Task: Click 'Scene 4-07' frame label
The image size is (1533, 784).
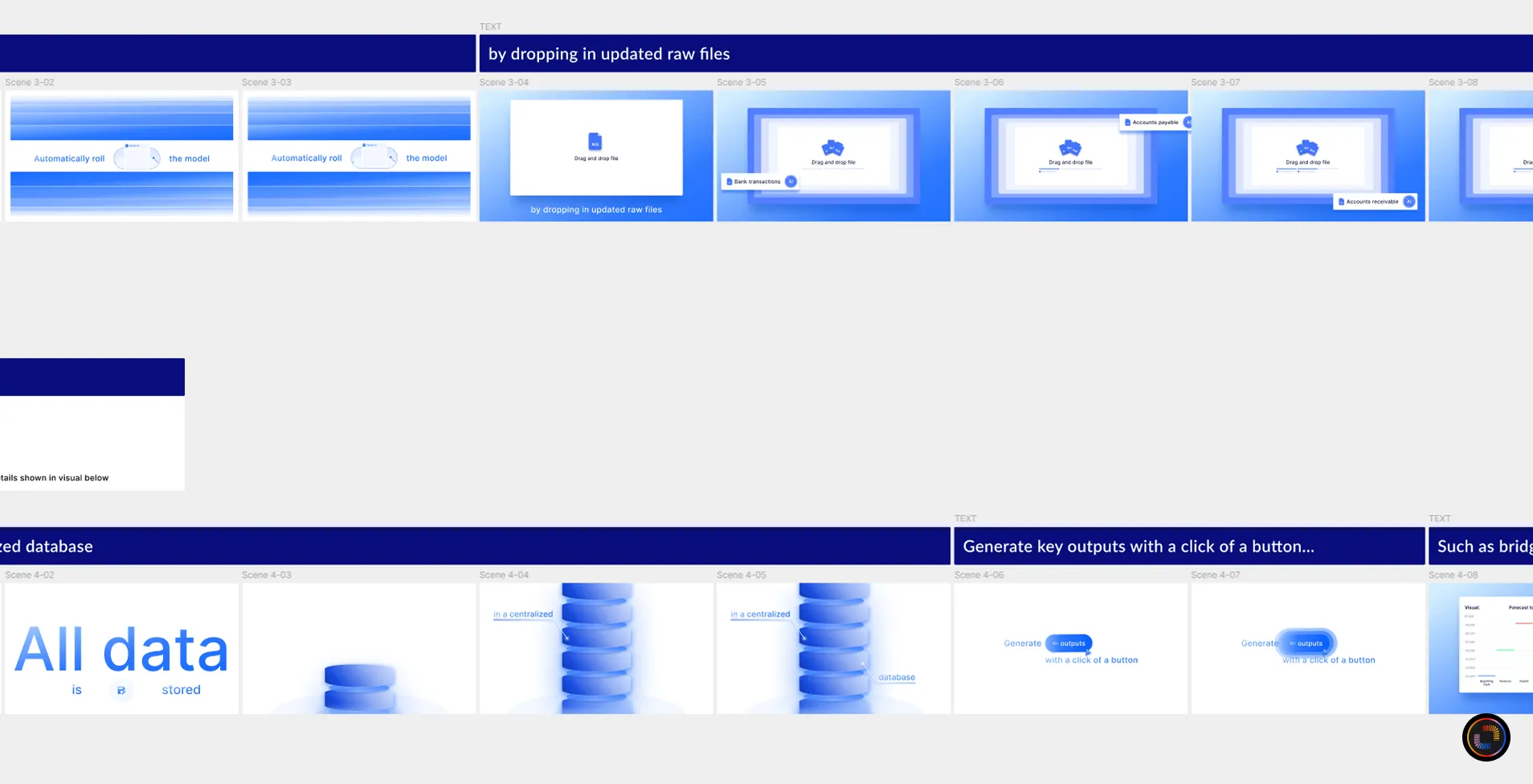Action: click(x=1216, y=575)
